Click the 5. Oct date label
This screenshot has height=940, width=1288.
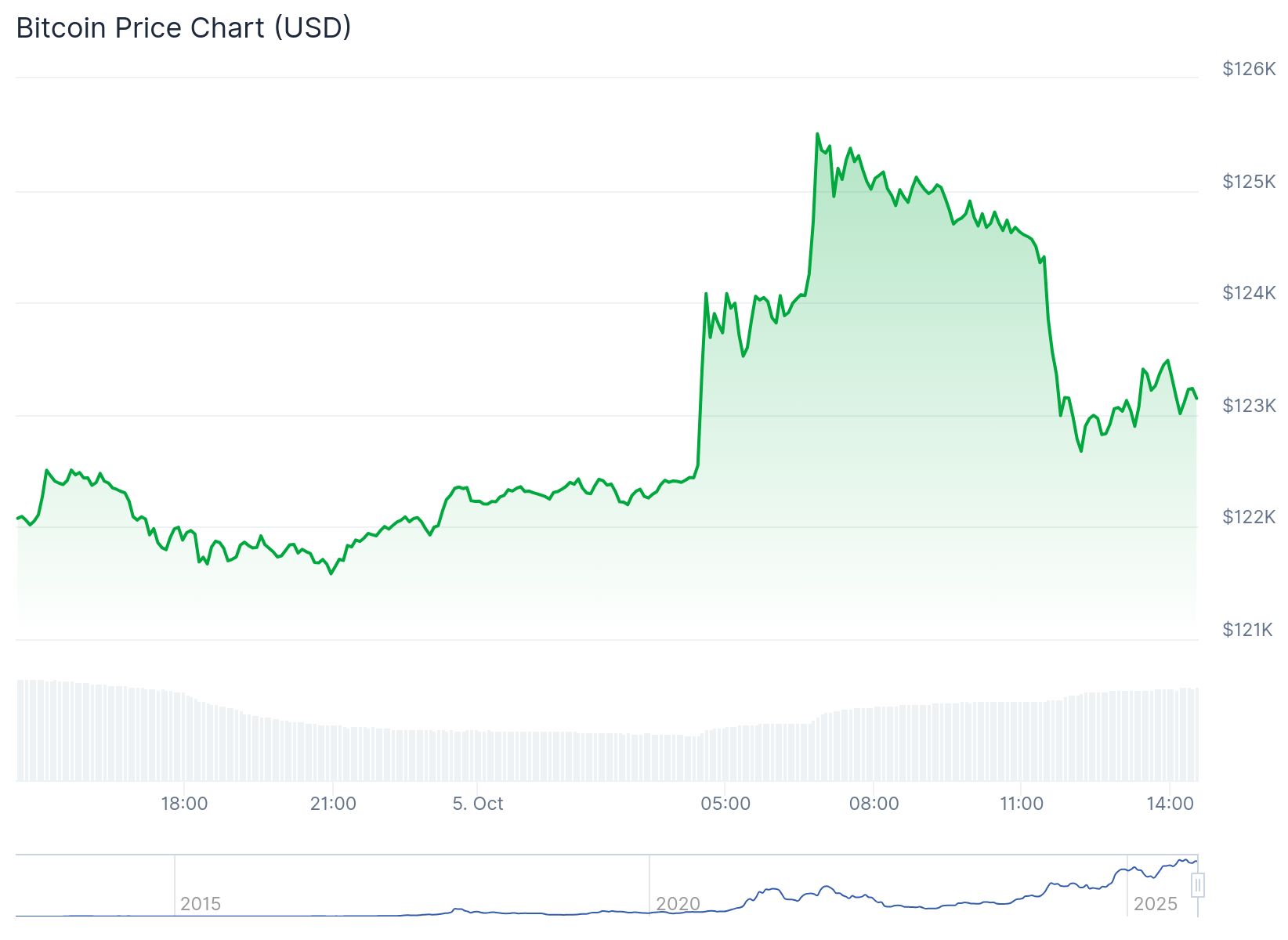coord(478,804)
